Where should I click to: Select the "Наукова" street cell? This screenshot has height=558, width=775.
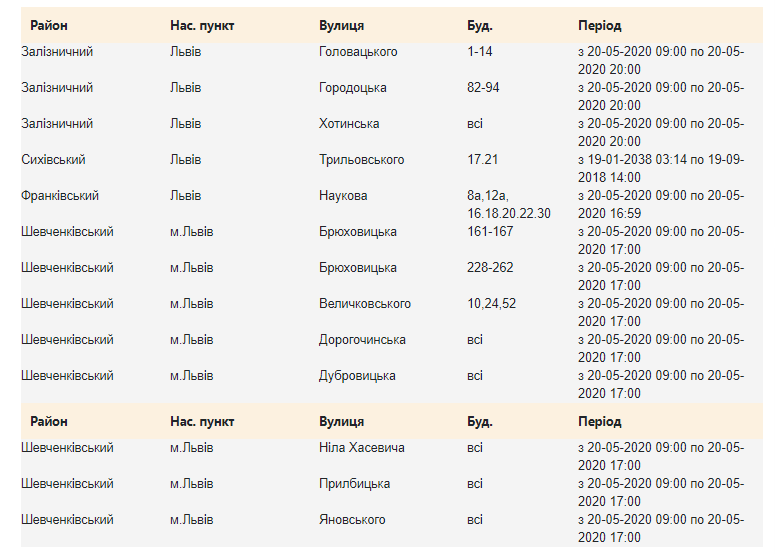343,196
